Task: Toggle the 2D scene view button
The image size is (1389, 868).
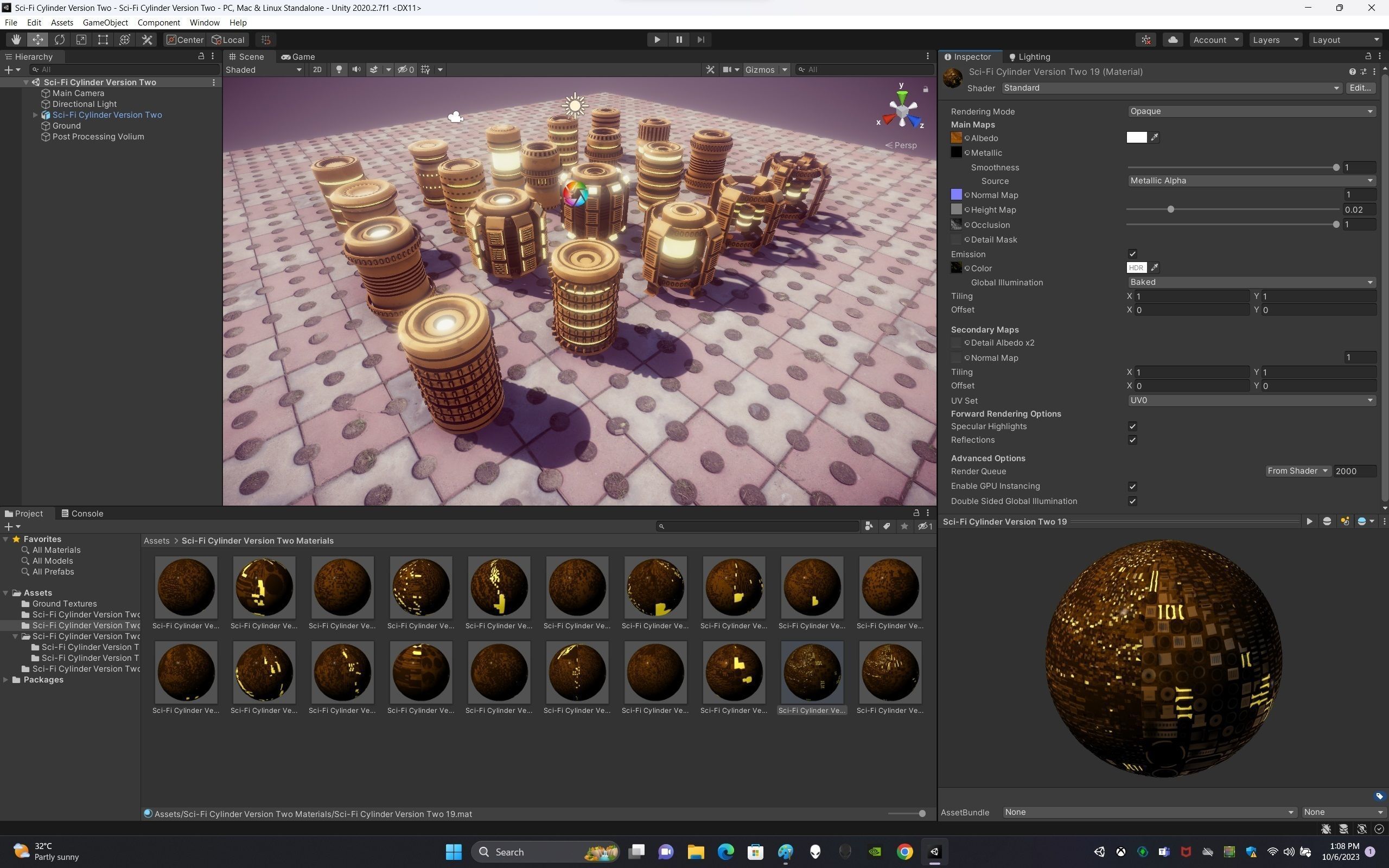Action: tap(317, 69)
